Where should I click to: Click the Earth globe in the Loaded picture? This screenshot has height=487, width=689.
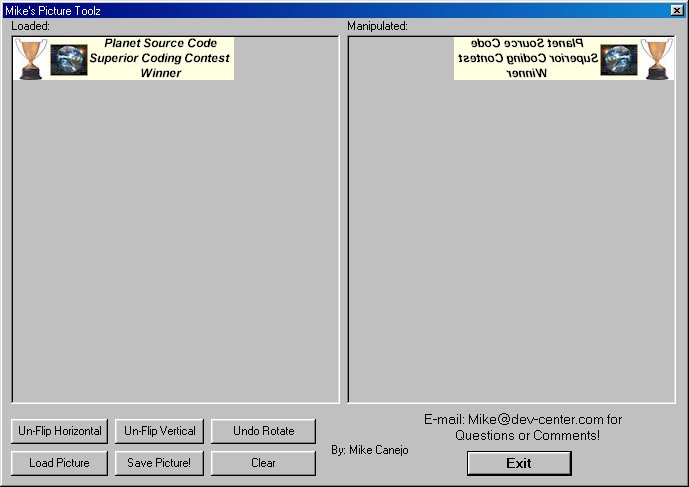(69, 61)
